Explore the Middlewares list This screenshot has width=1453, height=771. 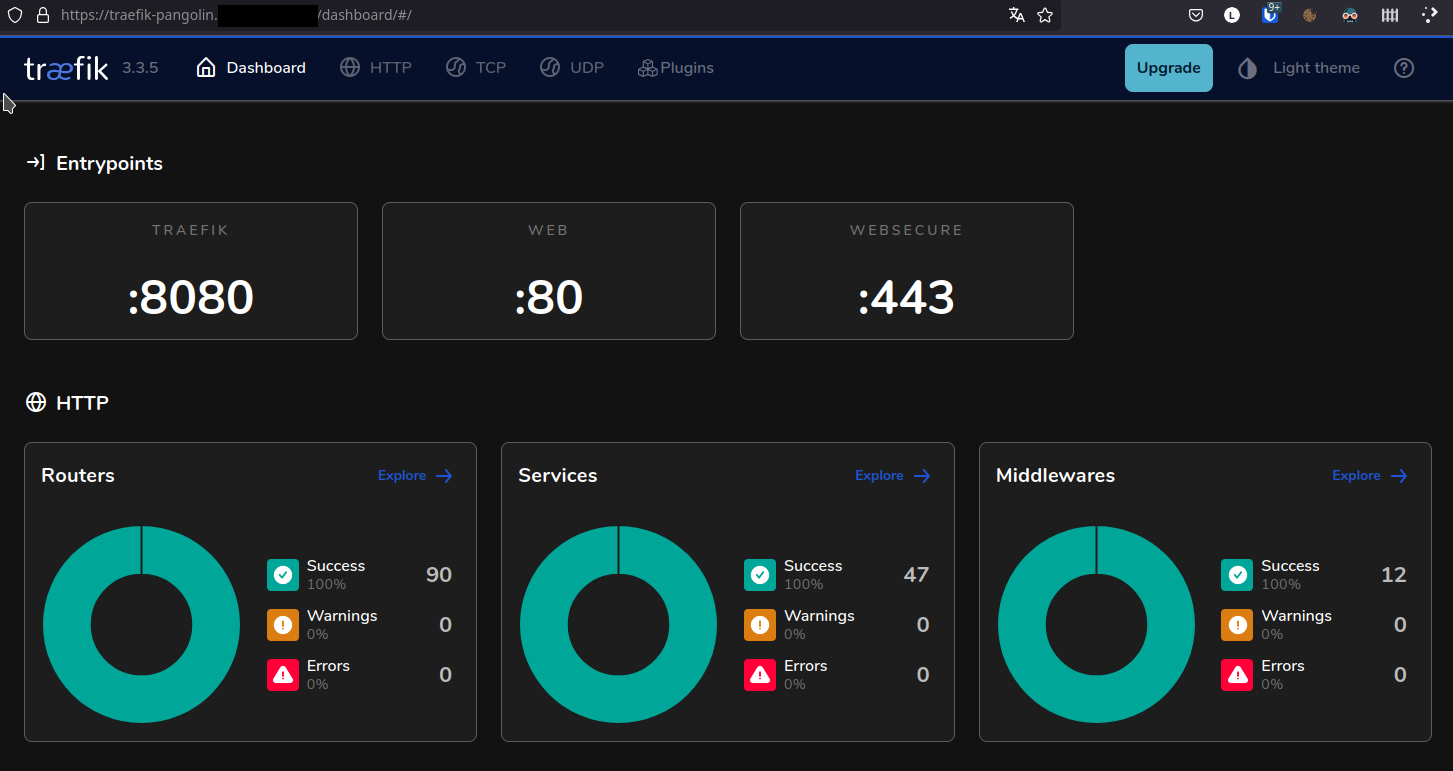[1370, 475]
